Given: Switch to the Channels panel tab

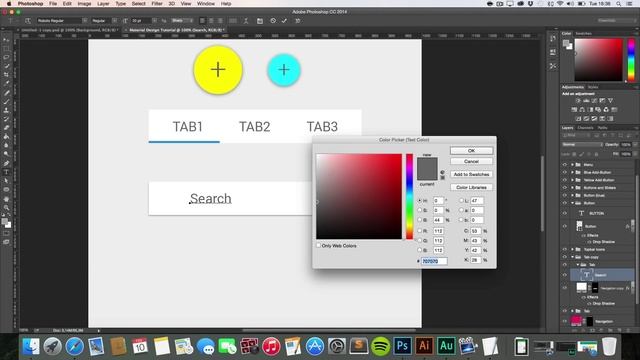Looking at the screenshot, I should (x=585, y=128).
